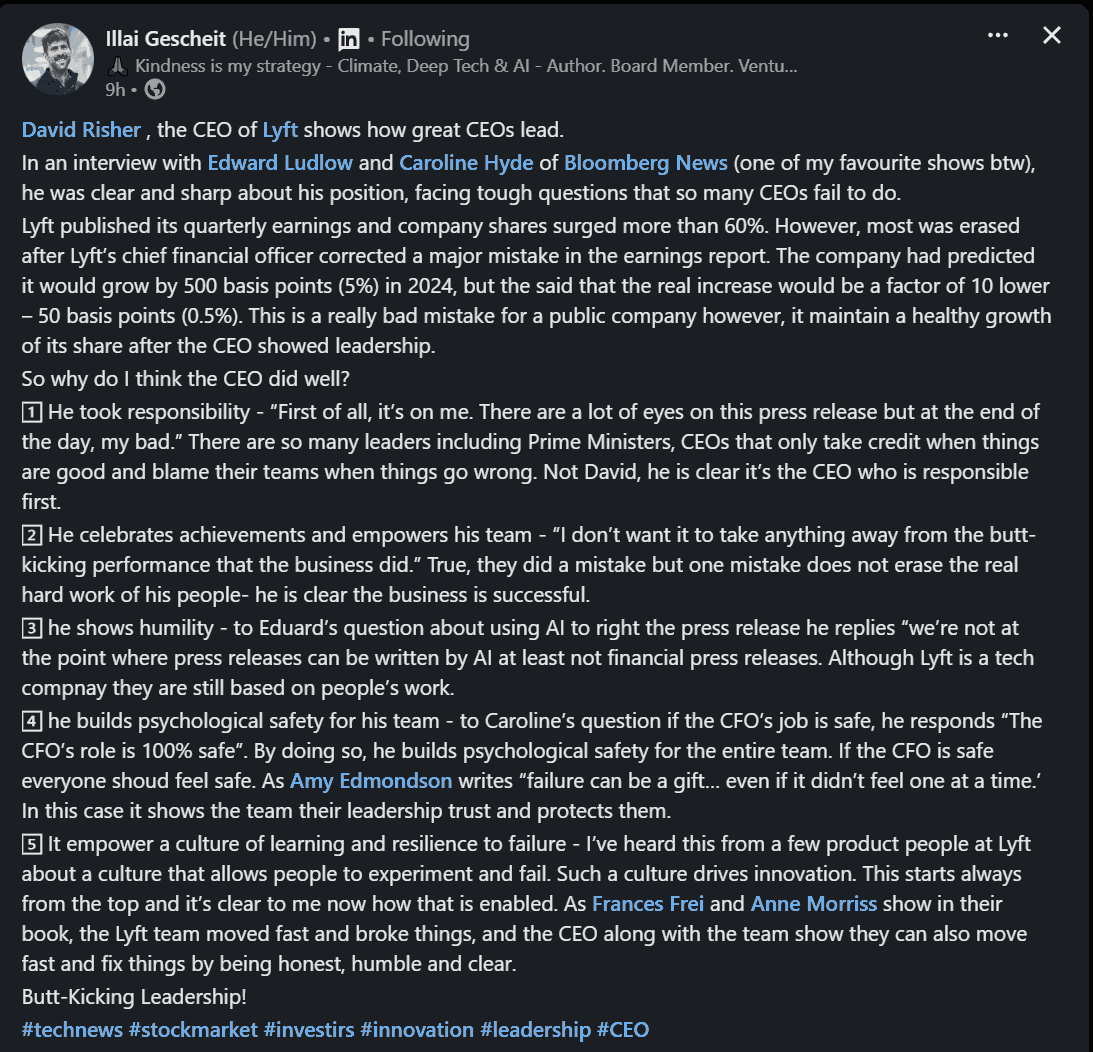The width and height of the screenshot is (1093, 1052).
Task: Click the LinkedIn badge icon beside author name
Action: pos(349,39)
